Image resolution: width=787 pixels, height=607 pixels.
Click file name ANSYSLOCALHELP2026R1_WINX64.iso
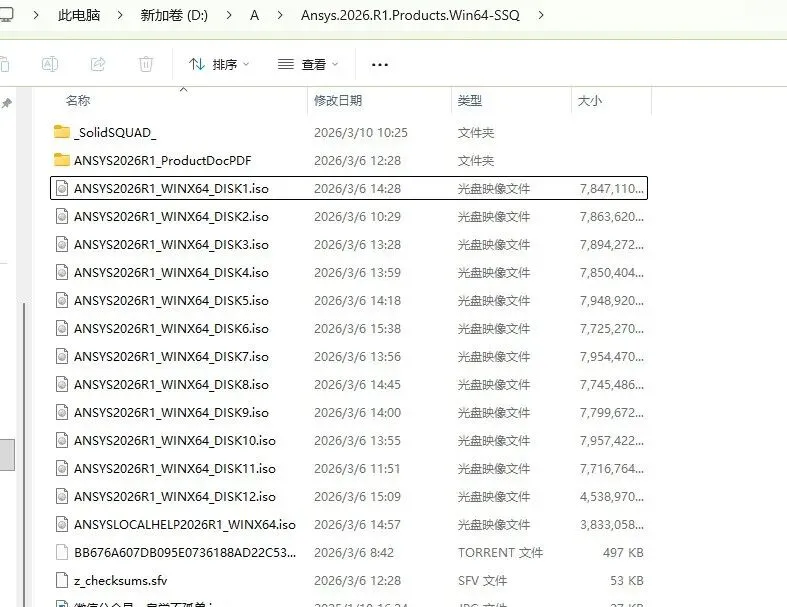(185, 525)
